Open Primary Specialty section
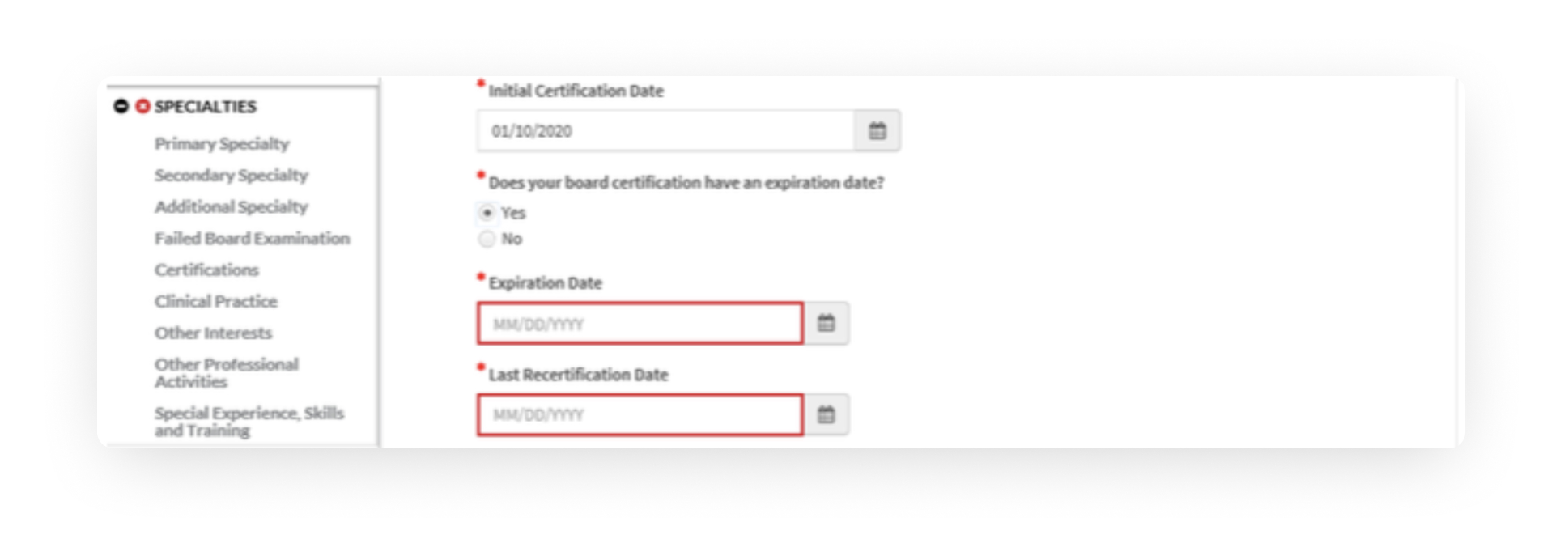 point(222,144)
